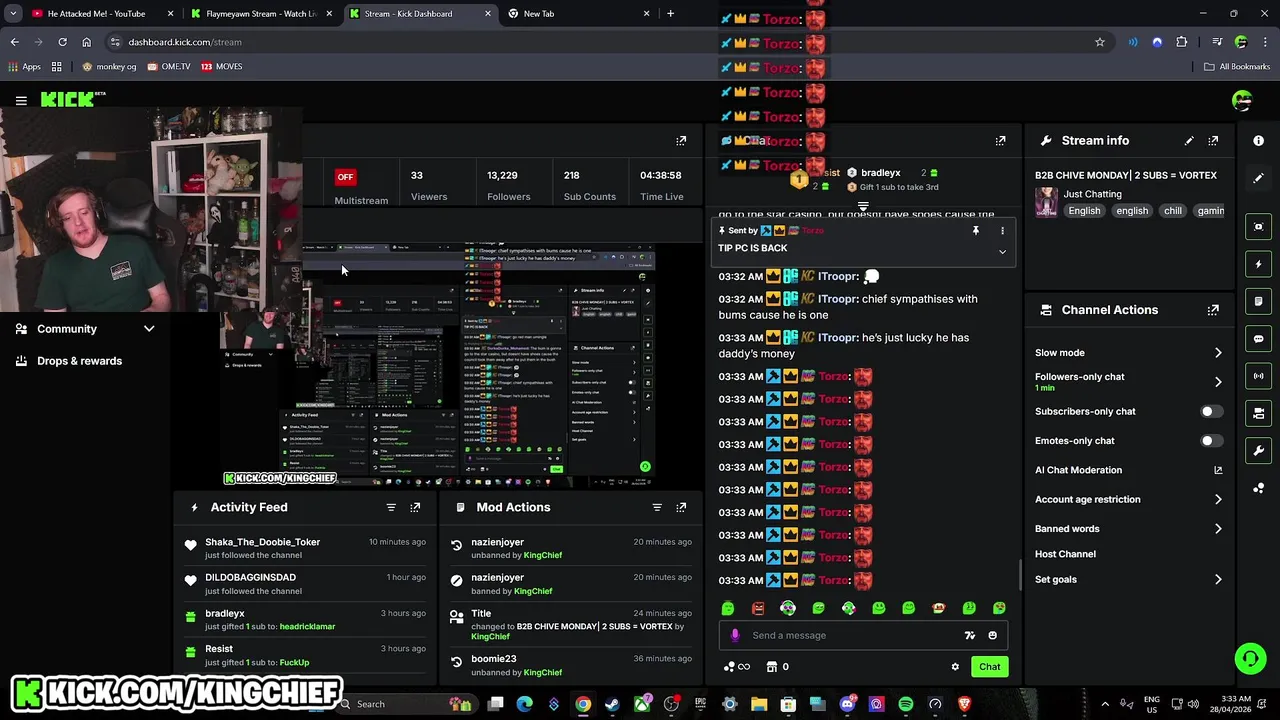The width and height of the screenshot is (1280, 720).
Task: Pop out the chat panel
Action: click(1000, 141)
